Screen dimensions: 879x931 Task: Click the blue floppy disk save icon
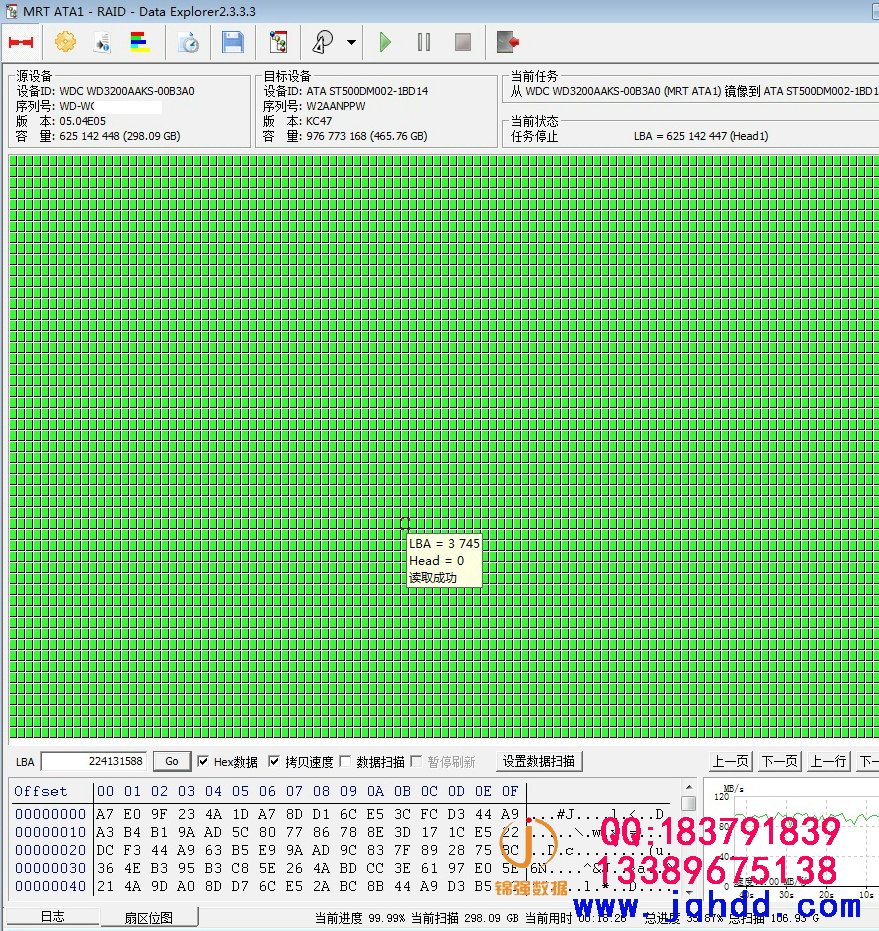click(233, 43)
